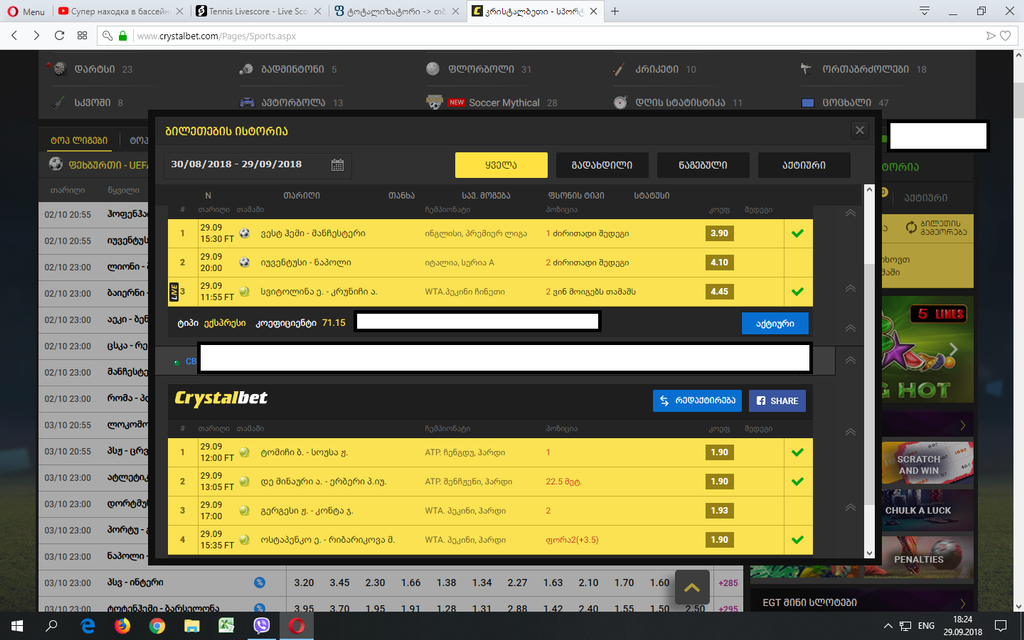Go back to previous page
The image size is (1024, 640).
point(14,35)
